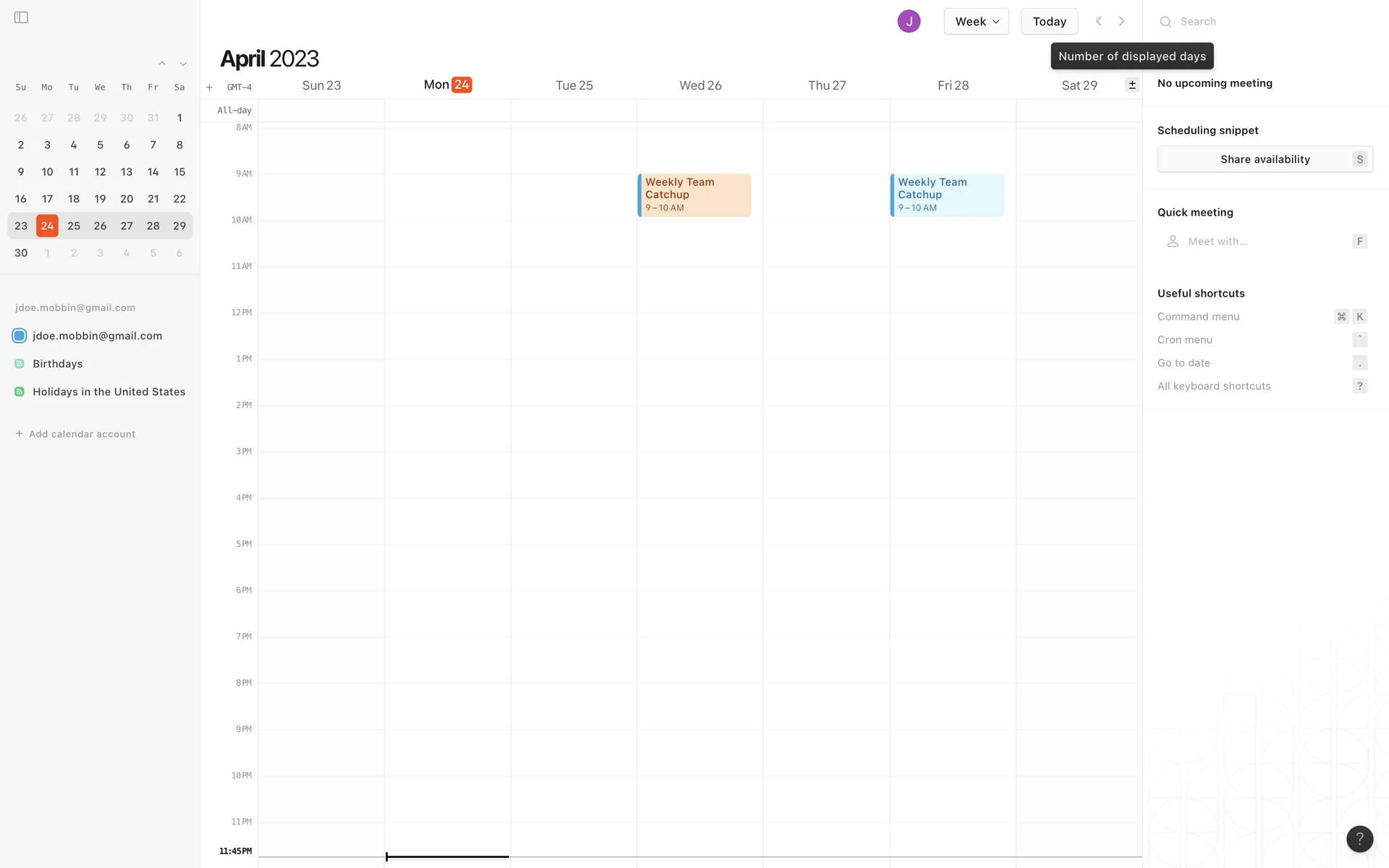Click the purple J profile avatar
The image size is (1389, 868).
pyautogui.click(x=909, y=22)
